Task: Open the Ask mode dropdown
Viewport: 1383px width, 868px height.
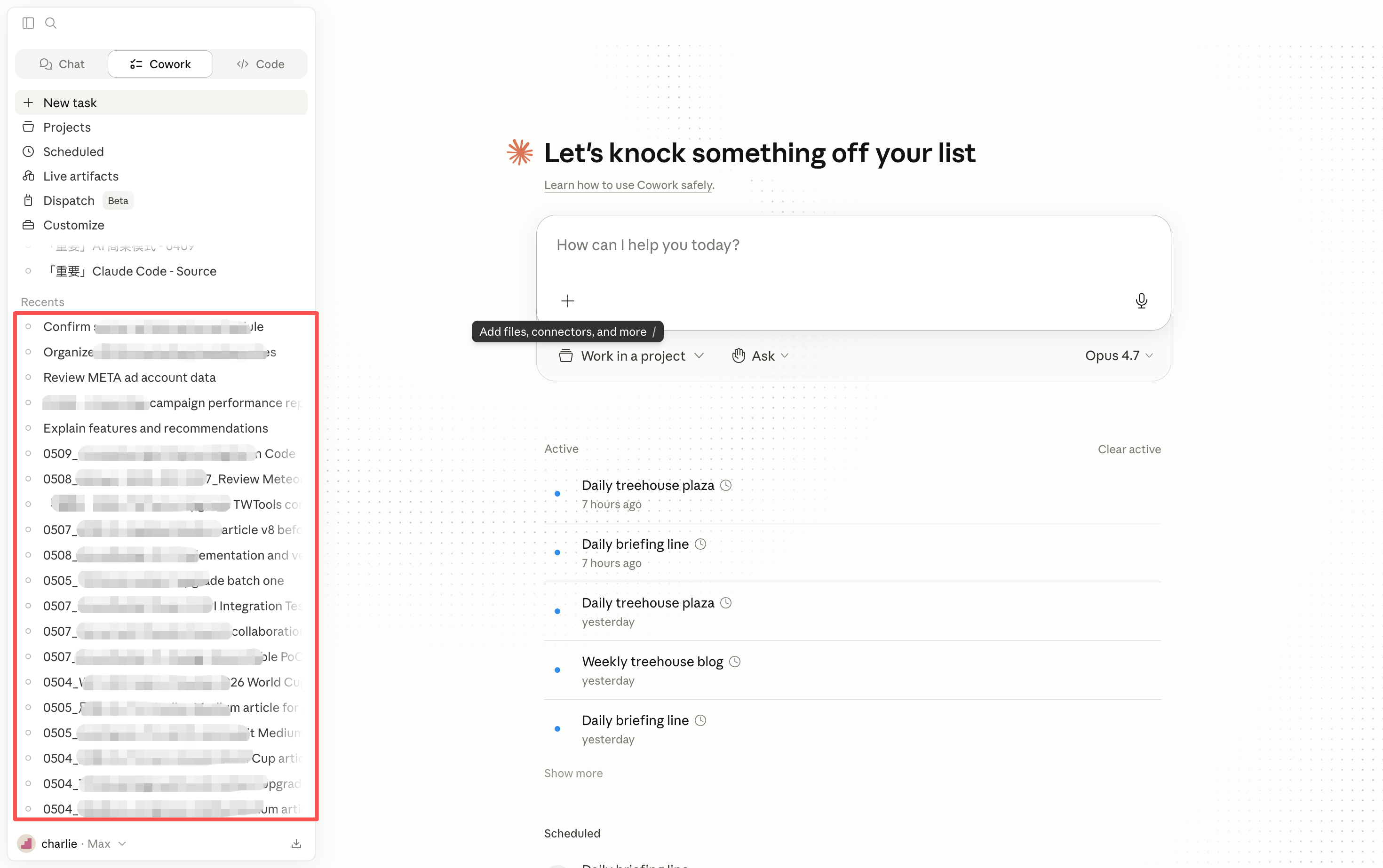Action: (x=760, y=356)
